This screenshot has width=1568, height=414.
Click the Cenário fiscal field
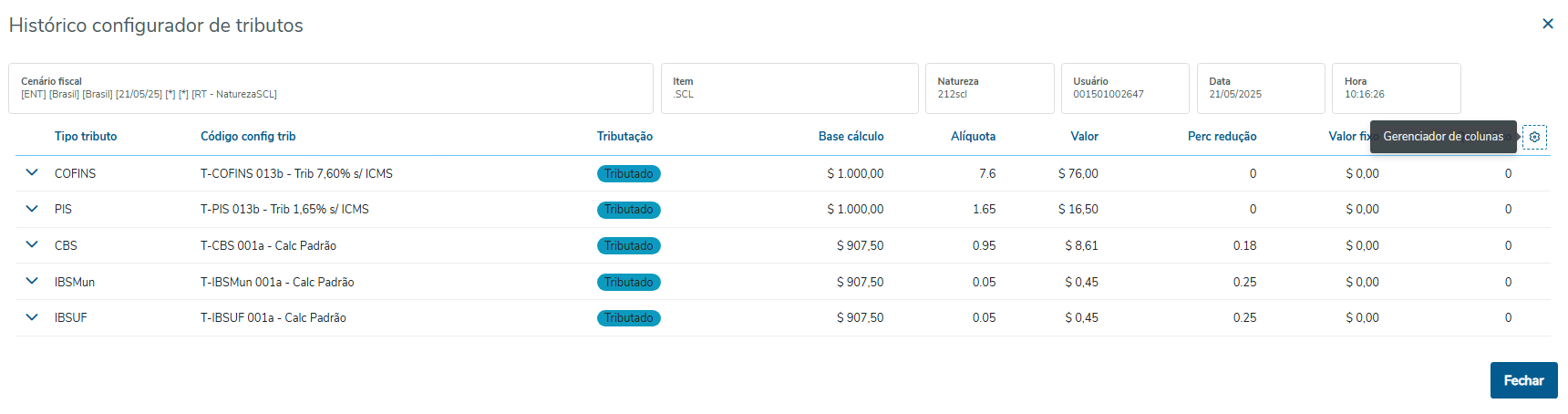point(331,88)
